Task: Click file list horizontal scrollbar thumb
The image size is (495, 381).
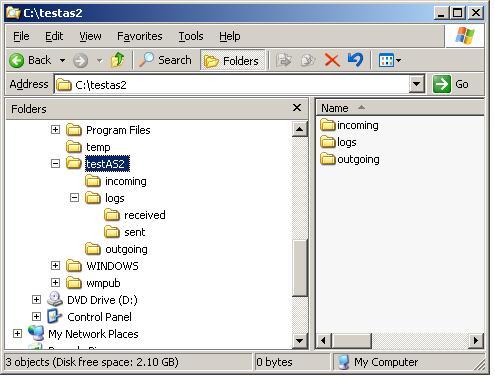Action: 351,340
